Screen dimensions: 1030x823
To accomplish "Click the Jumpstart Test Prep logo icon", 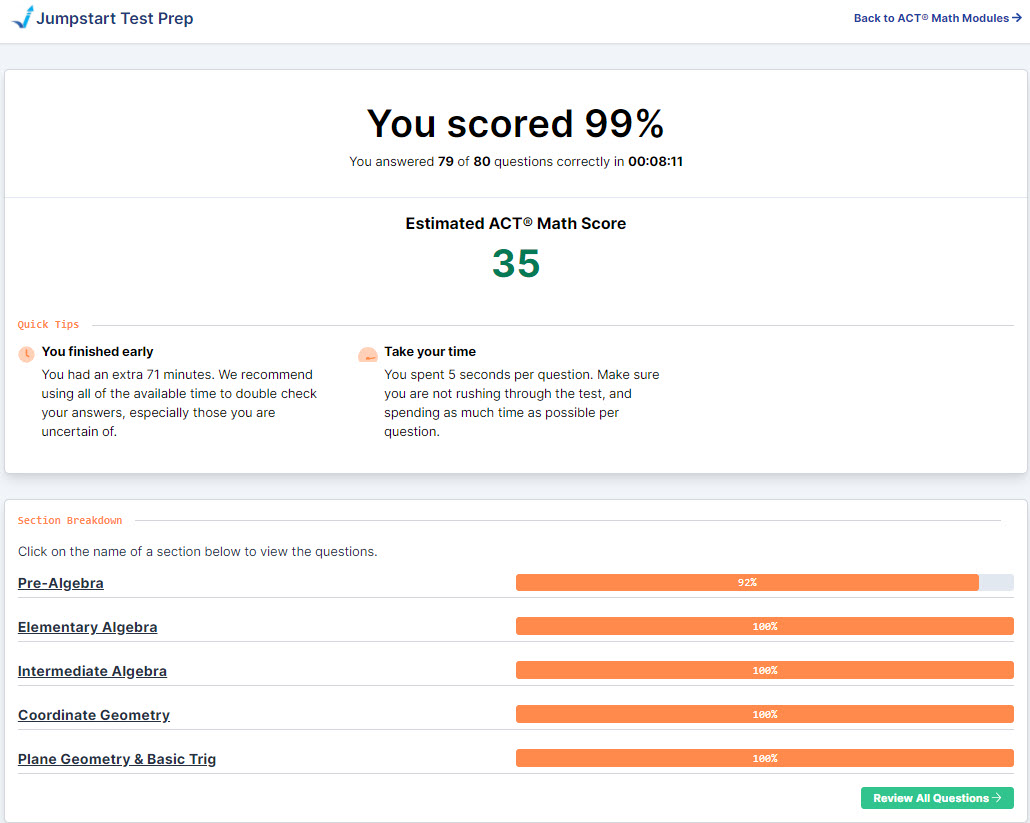I will [x=22, y=17].
